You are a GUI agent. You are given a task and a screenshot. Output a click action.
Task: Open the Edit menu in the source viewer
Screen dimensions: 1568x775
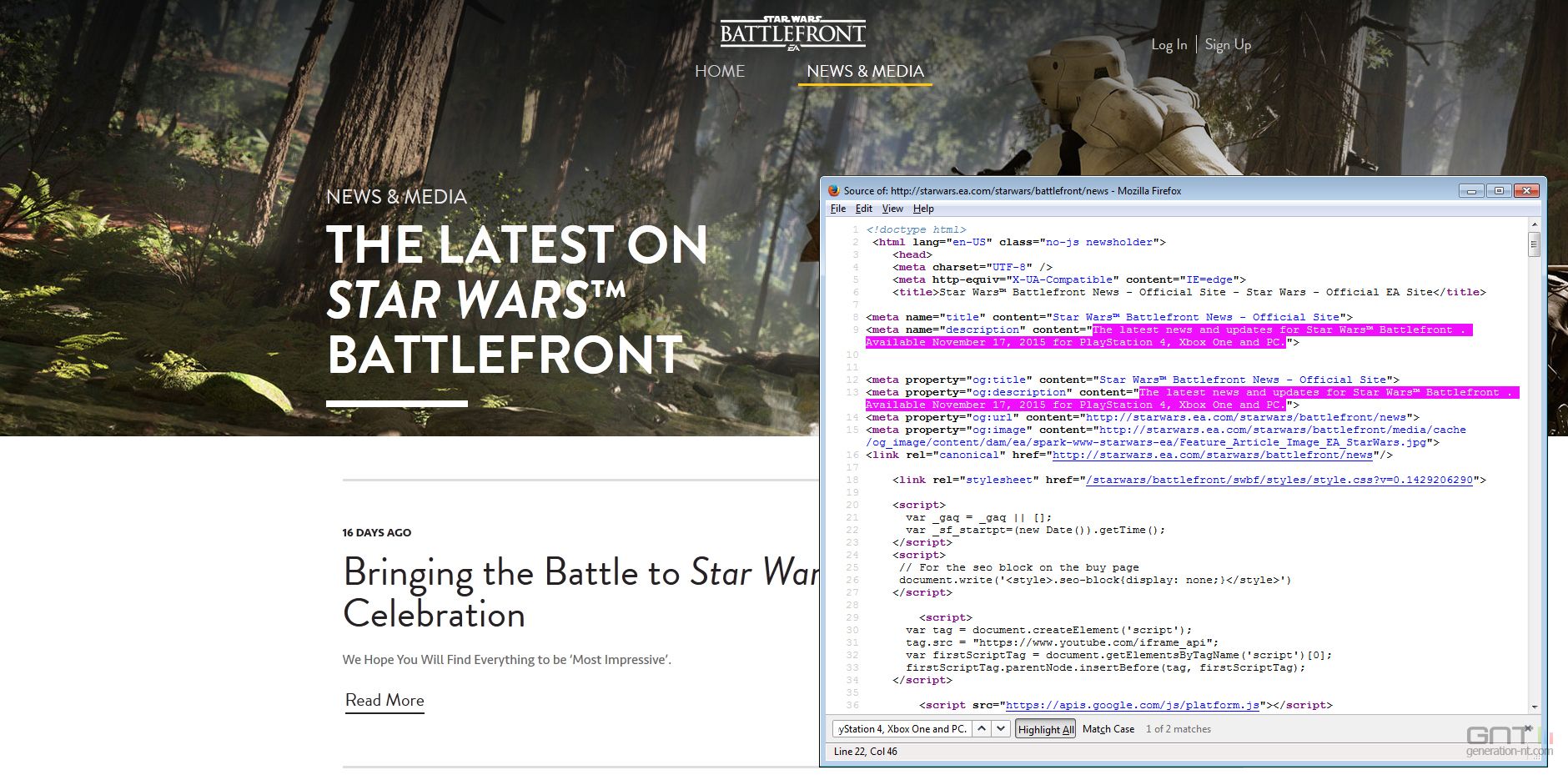pyautogui.click(x=864, y=209)
